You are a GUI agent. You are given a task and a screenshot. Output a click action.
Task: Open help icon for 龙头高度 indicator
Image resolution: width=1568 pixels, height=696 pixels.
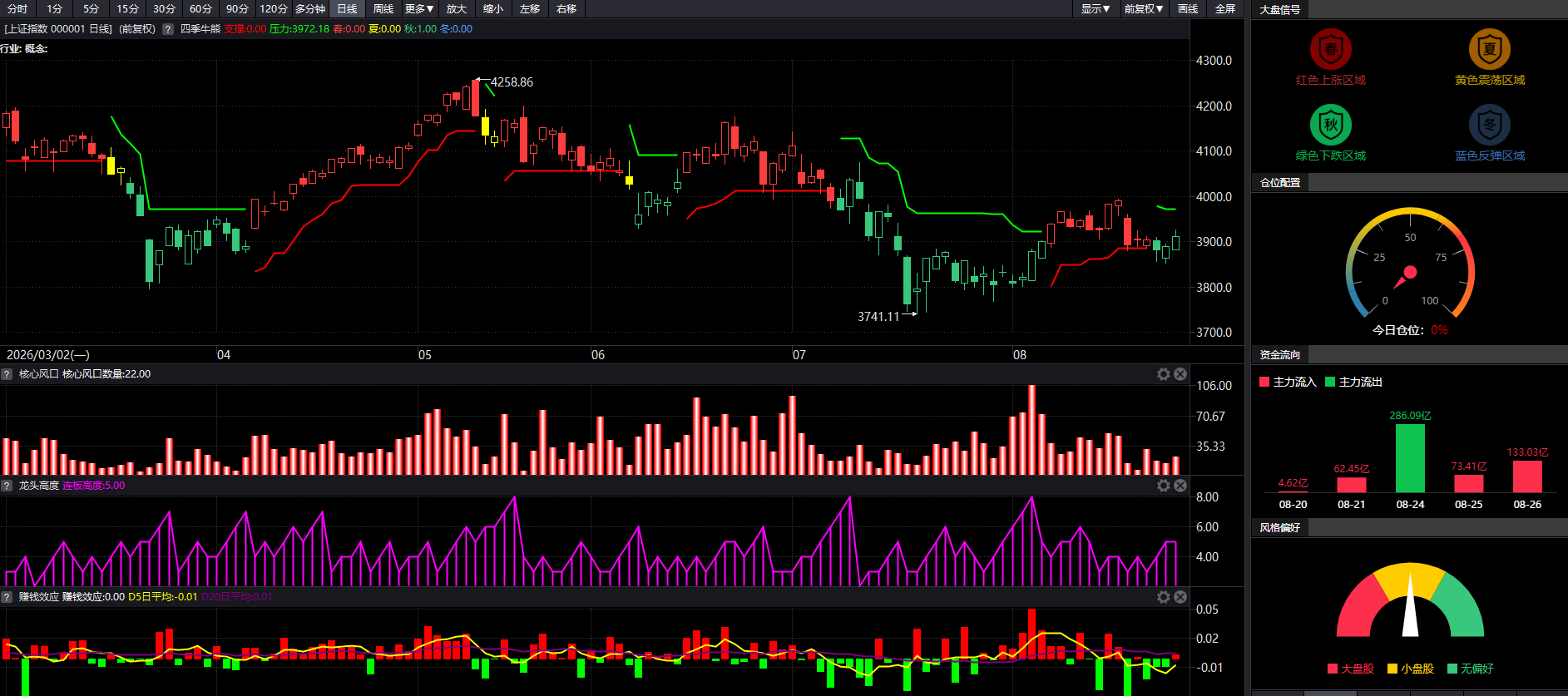(7, 486)
